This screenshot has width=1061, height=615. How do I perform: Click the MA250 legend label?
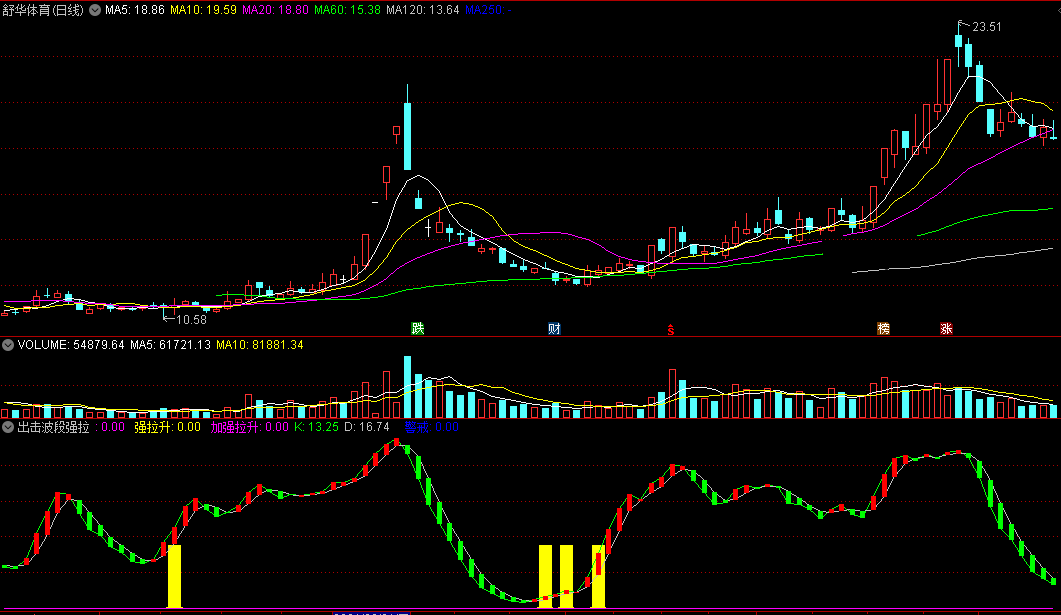488,10
